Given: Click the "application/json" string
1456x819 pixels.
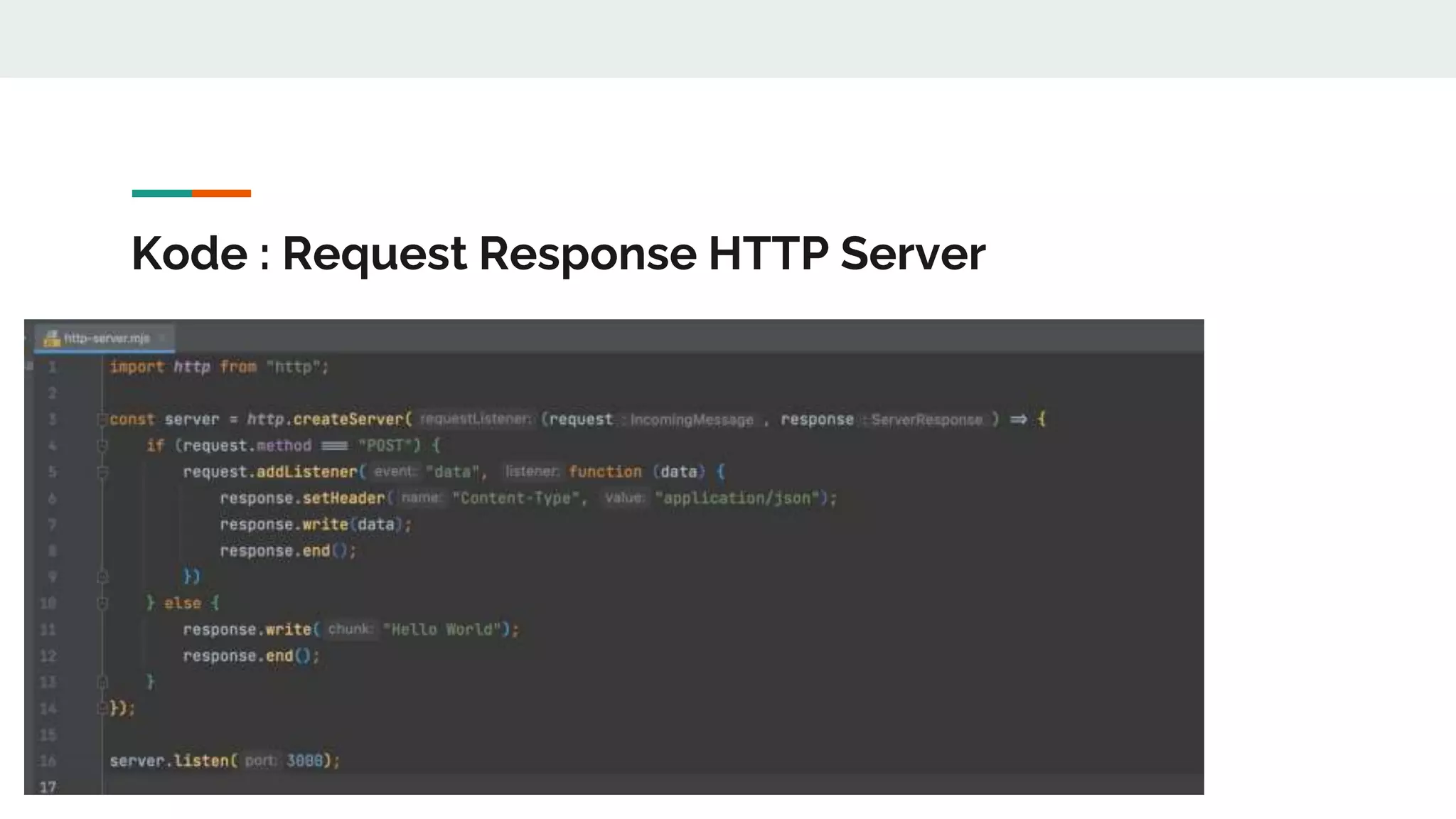Looking at the screenshot, I should point(737,498).
